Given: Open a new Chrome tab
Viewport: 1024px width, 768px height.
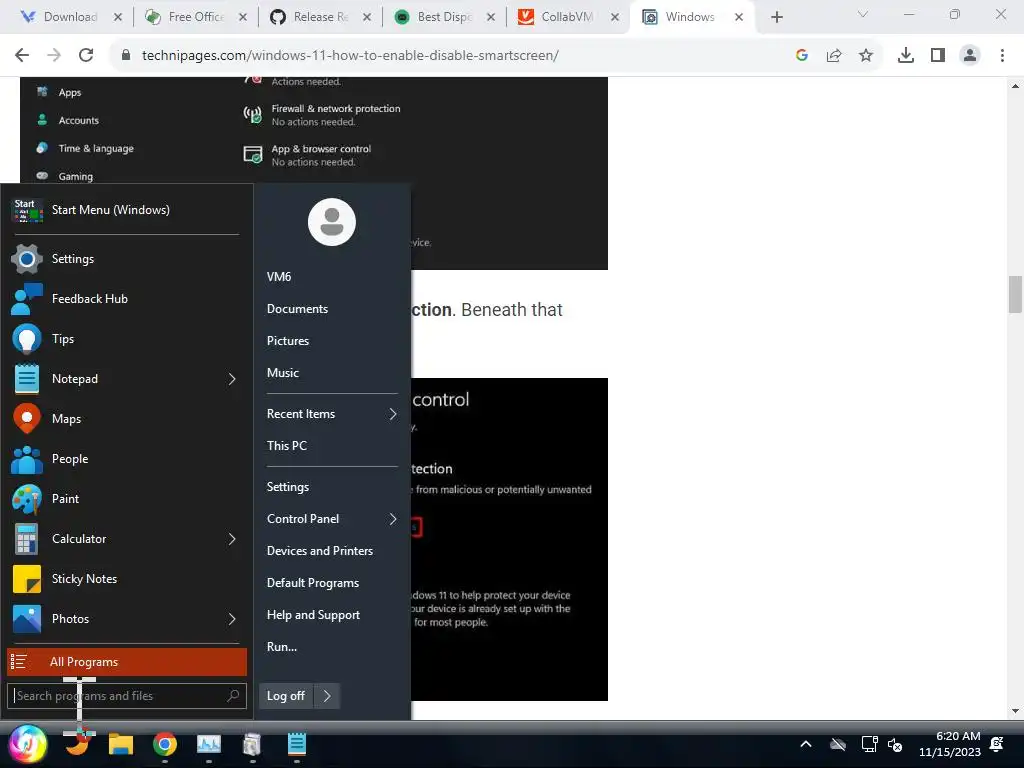Looking at the screenshot, I should coord(776,17).
